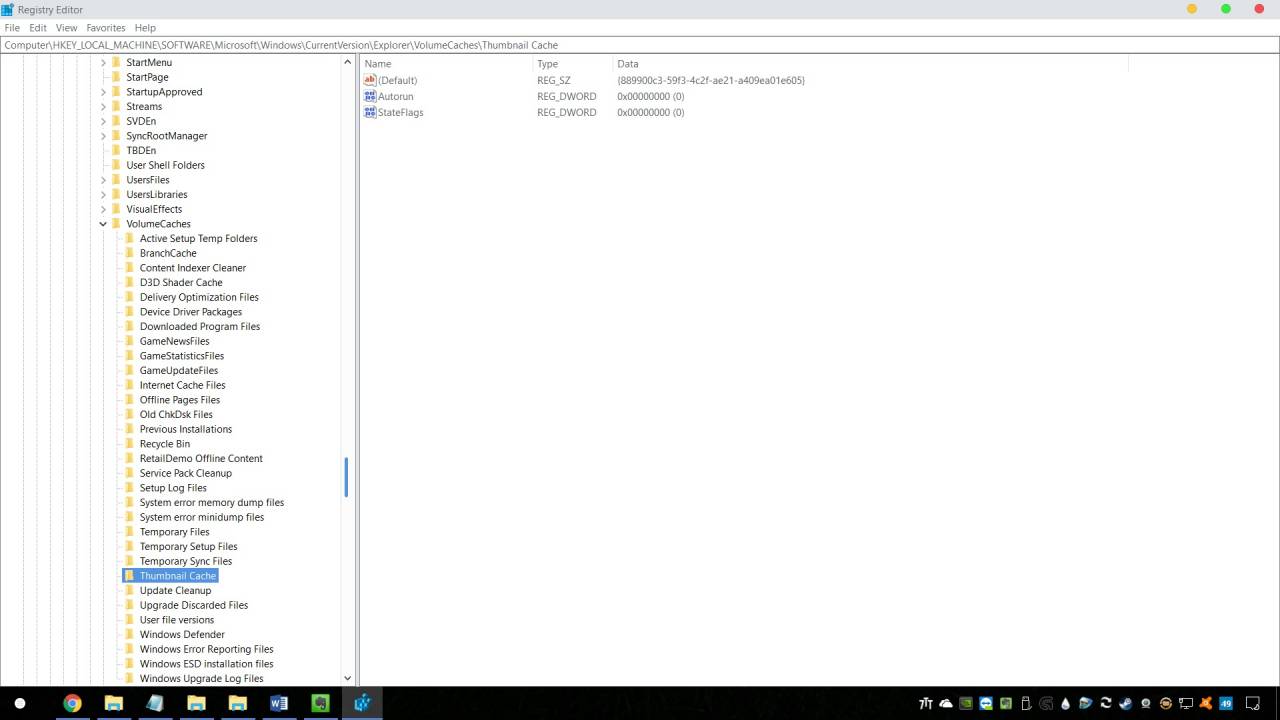This screenshot has height=720, width=1280.
Task: Sort values by Name column header
Action: coord(446,63)
